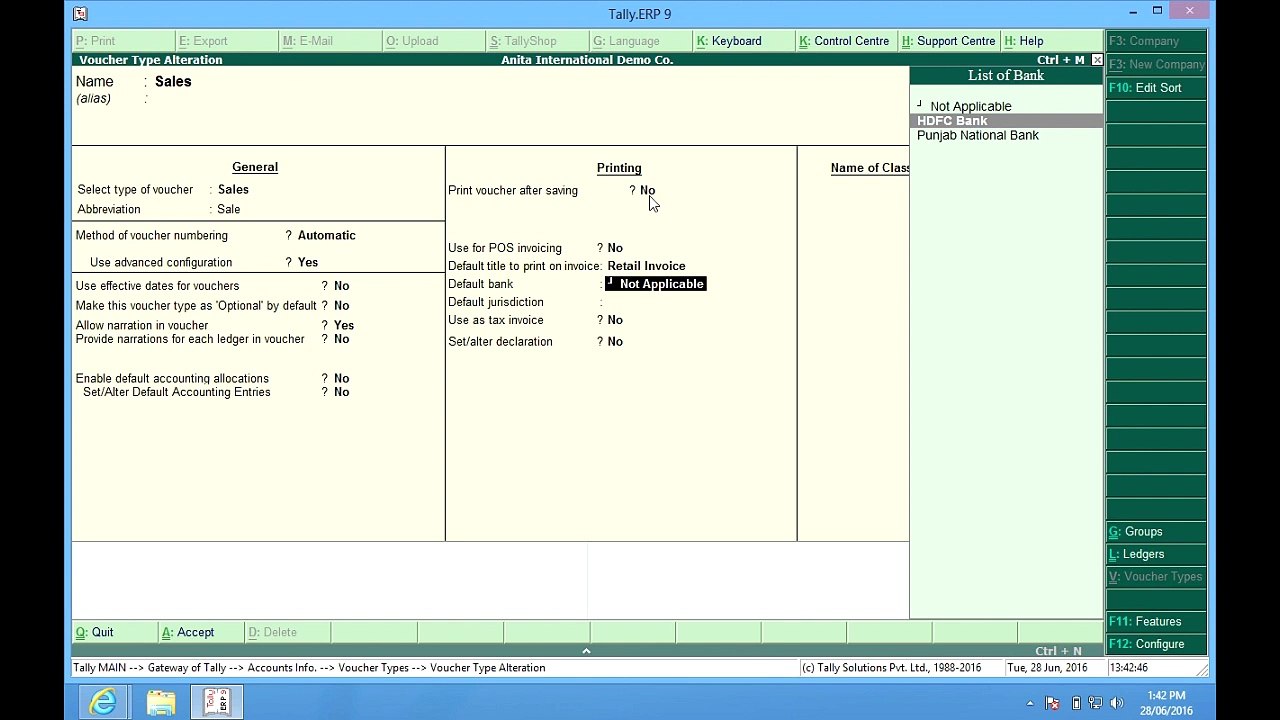Open the E: Export menu
Image resolution: width=1280 pixels, height=720 pixels.
tap(226, 41)
